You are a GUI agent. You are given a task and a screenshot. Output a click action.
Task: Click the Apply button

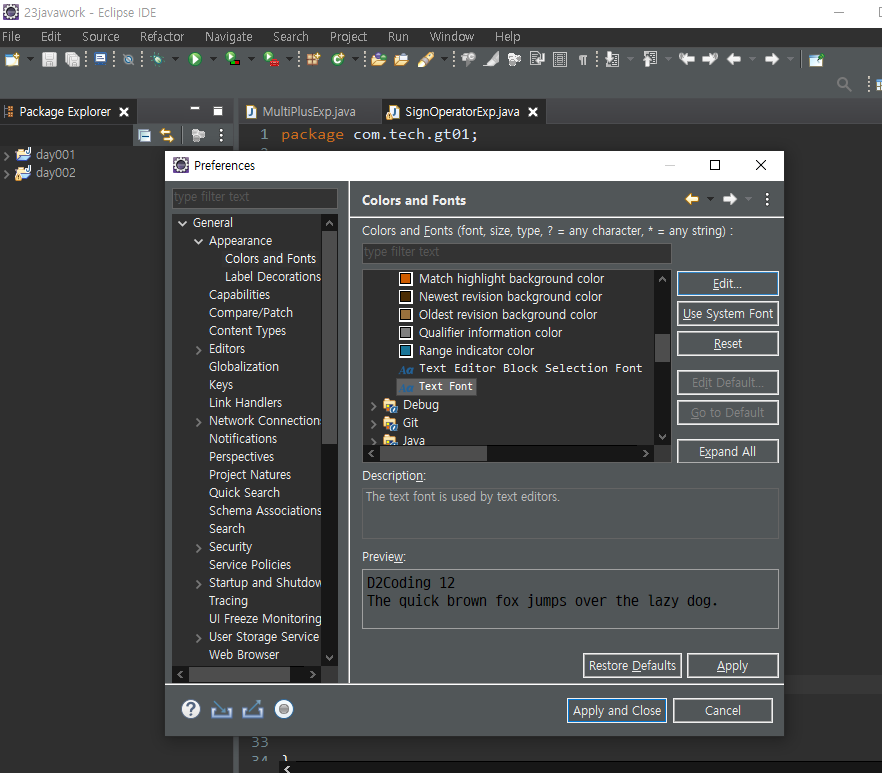tap(732, 666)
